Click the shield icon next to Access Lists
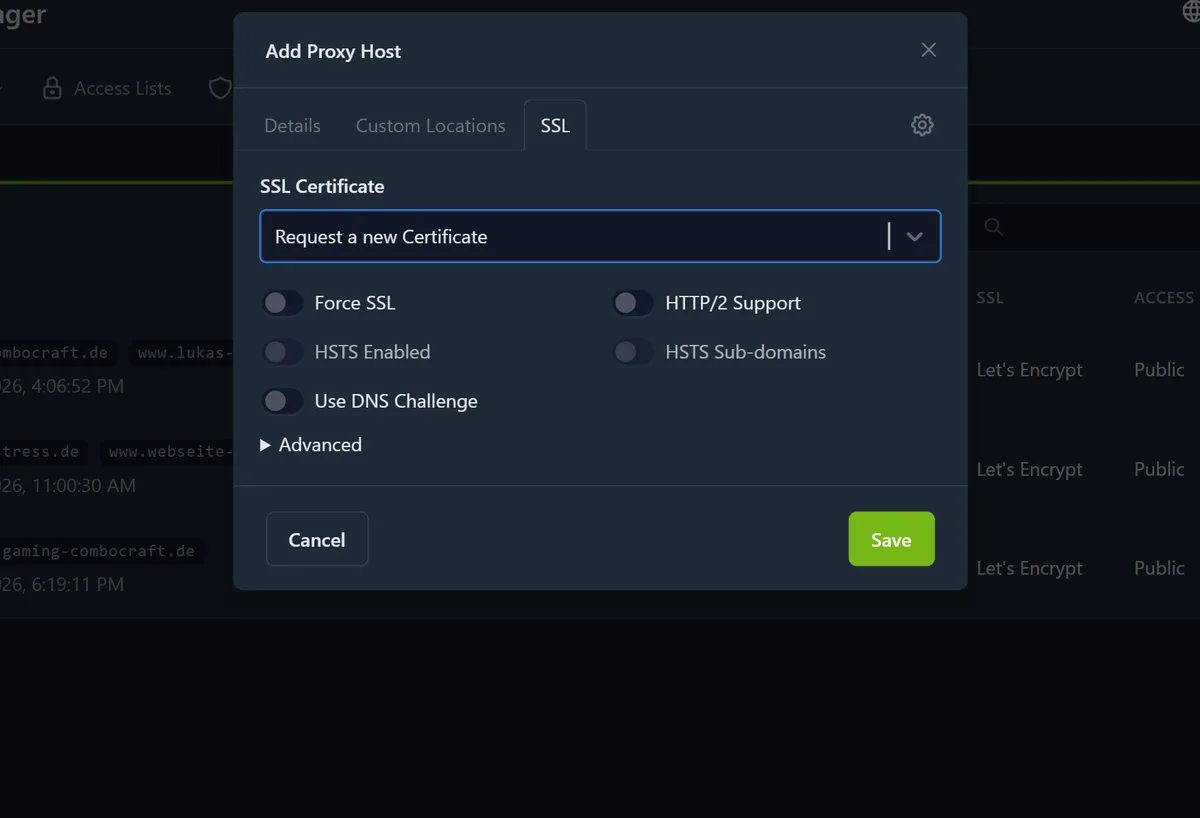The image size is (1200, 818). (220, 89)
